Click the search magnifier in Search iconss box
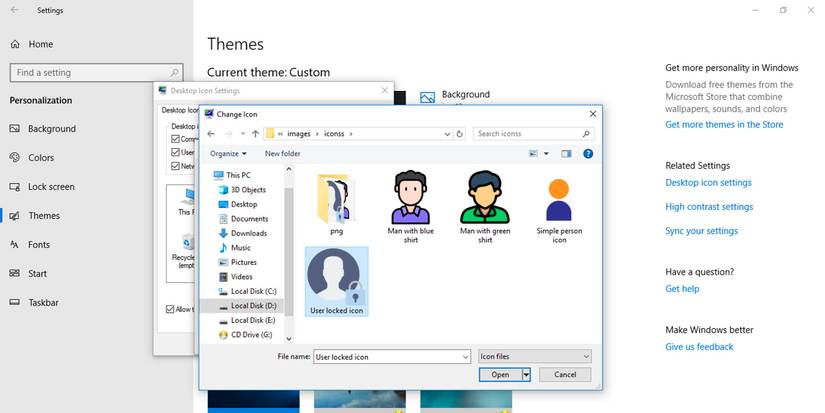The image size is (825, 413). [x=586, y=134]
